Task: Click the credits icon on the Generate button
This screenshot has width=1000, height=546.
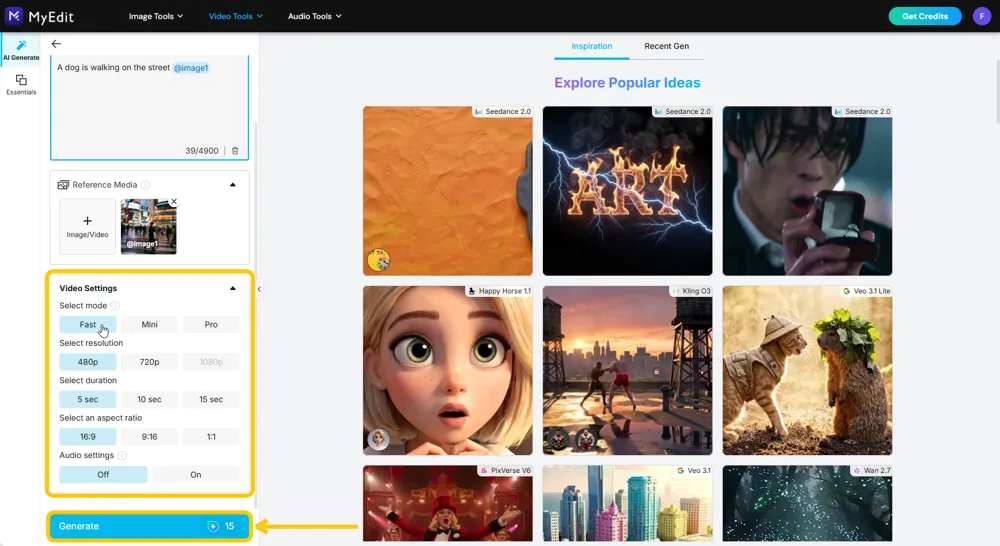Action: coord(213,526)
